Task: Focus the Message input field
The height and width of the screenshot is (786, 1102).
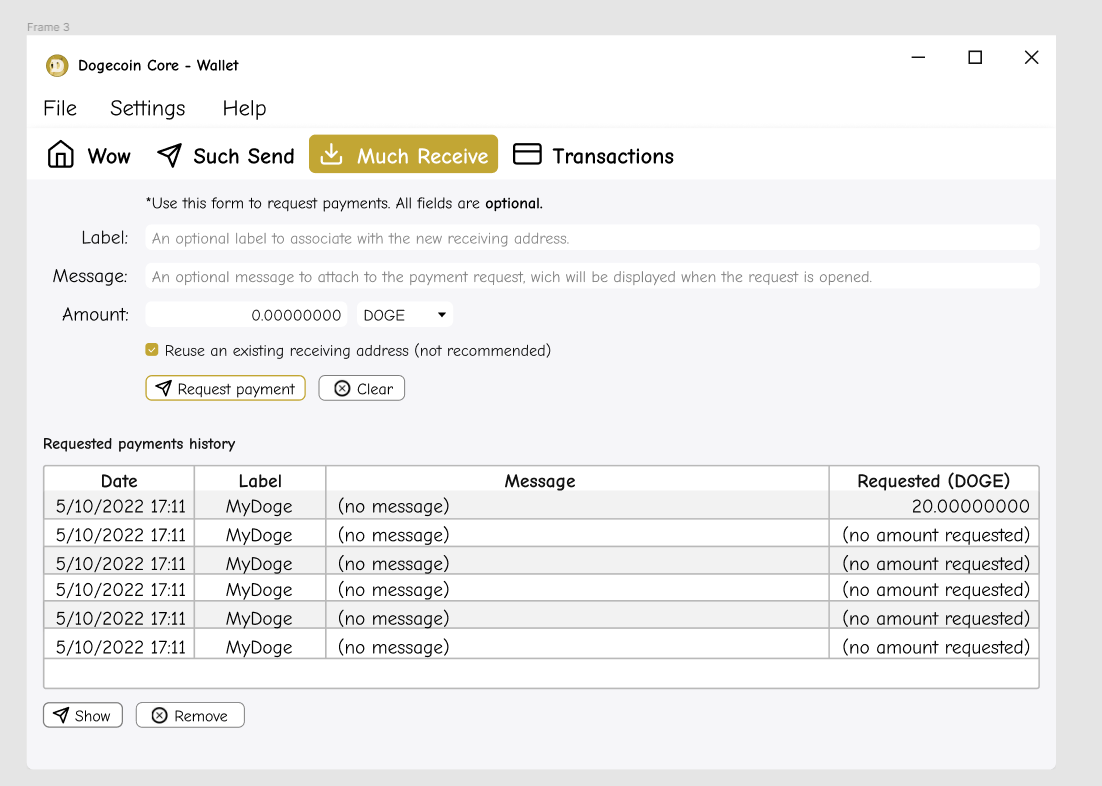Action: tap(592, 276)
